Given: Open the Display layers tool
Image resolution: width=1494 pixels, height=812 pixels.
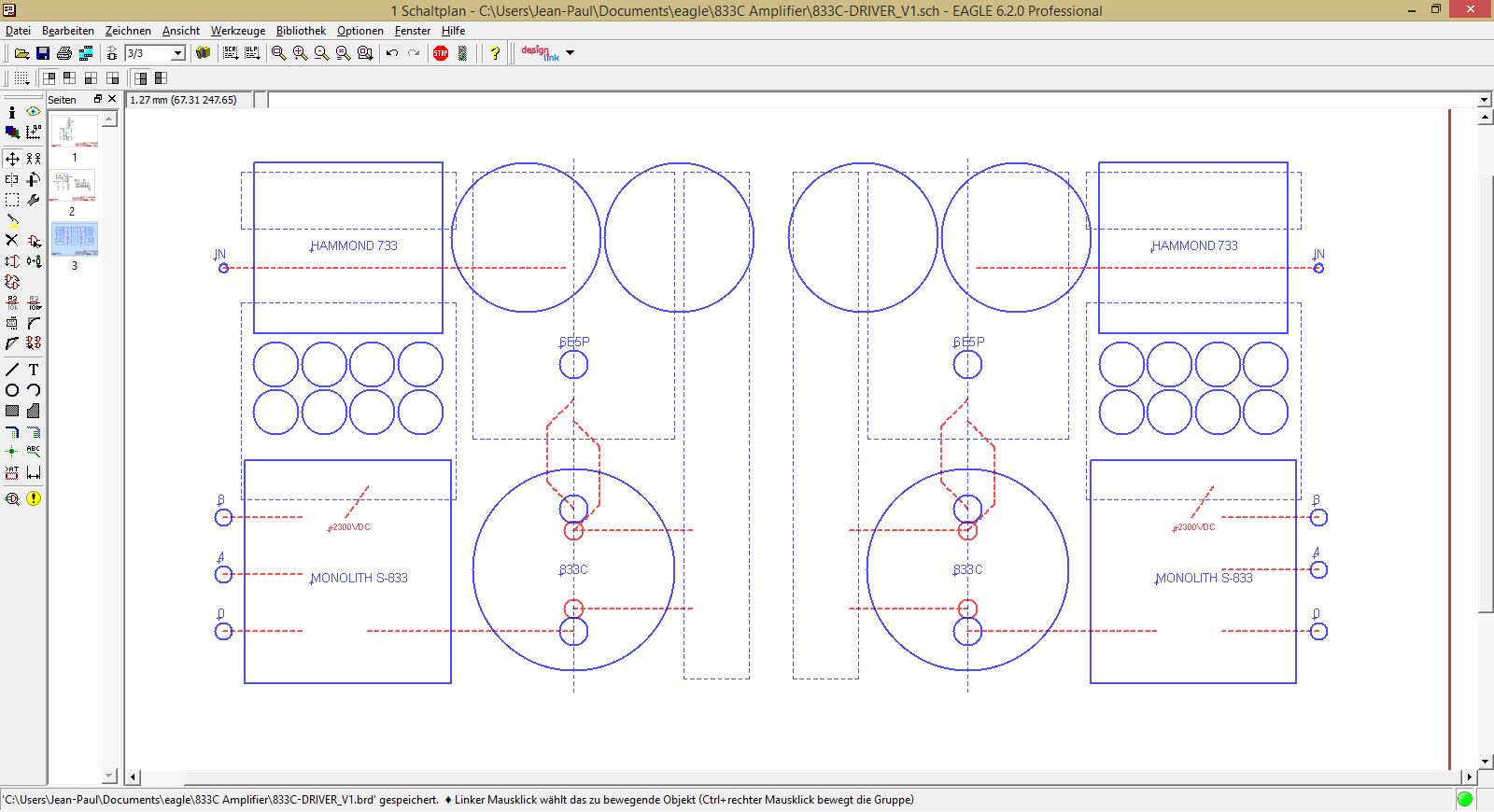Looking at the screenshot, I should point(12,133).
